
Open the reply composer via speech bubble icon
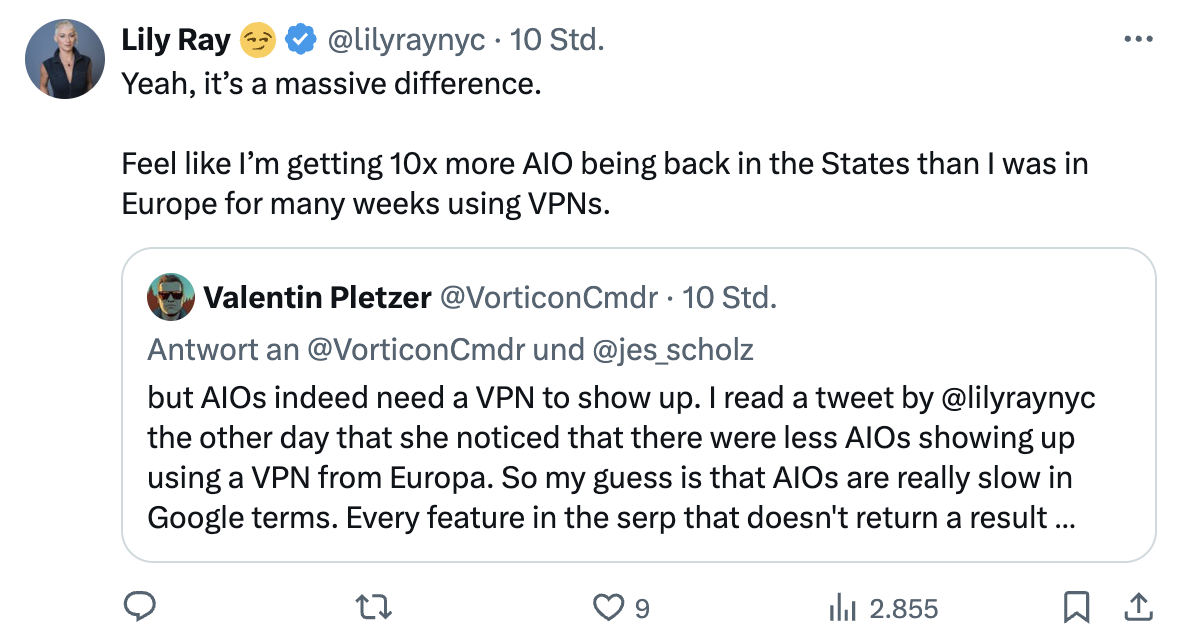(x=141, y=607)
